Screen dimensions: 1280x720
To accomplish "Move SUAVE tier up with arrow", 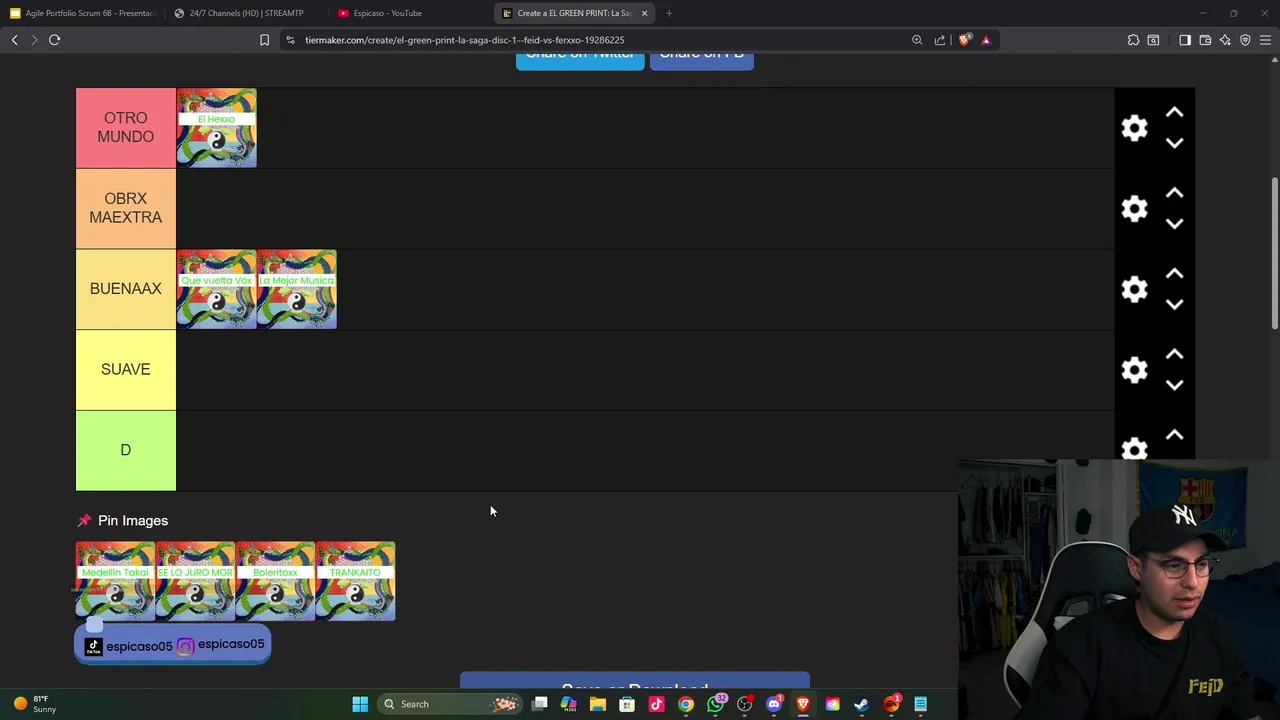I will 1174,355.
